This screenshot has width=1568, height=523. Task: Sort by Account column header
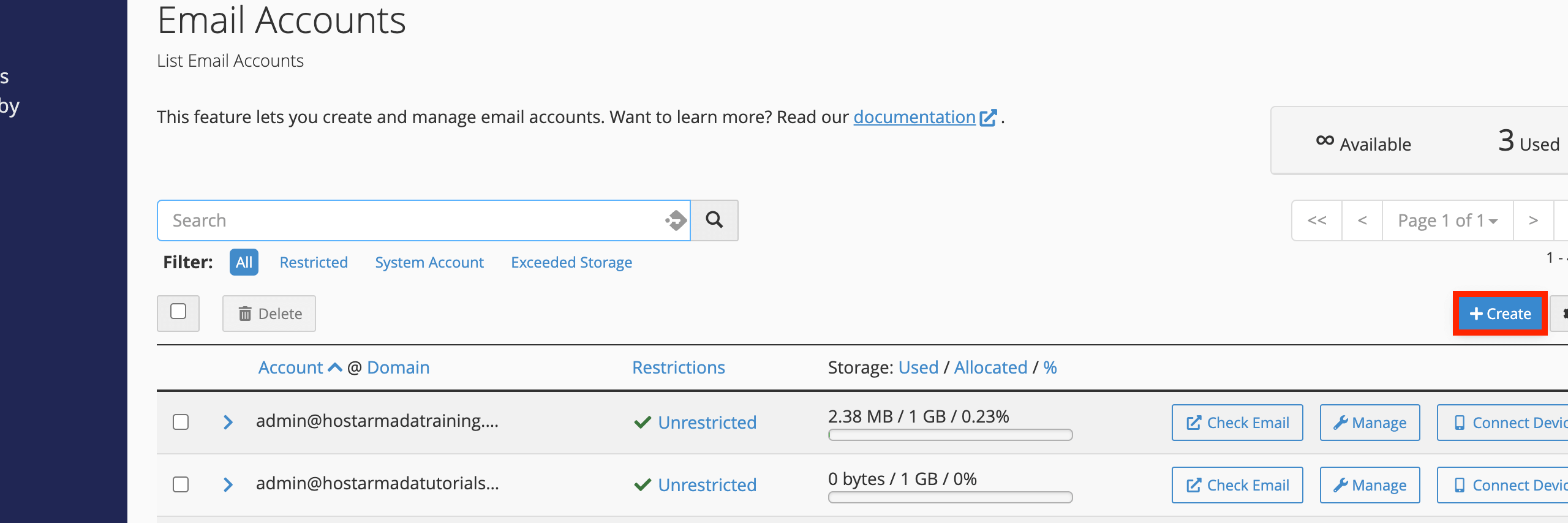click(x=290, y=367)
